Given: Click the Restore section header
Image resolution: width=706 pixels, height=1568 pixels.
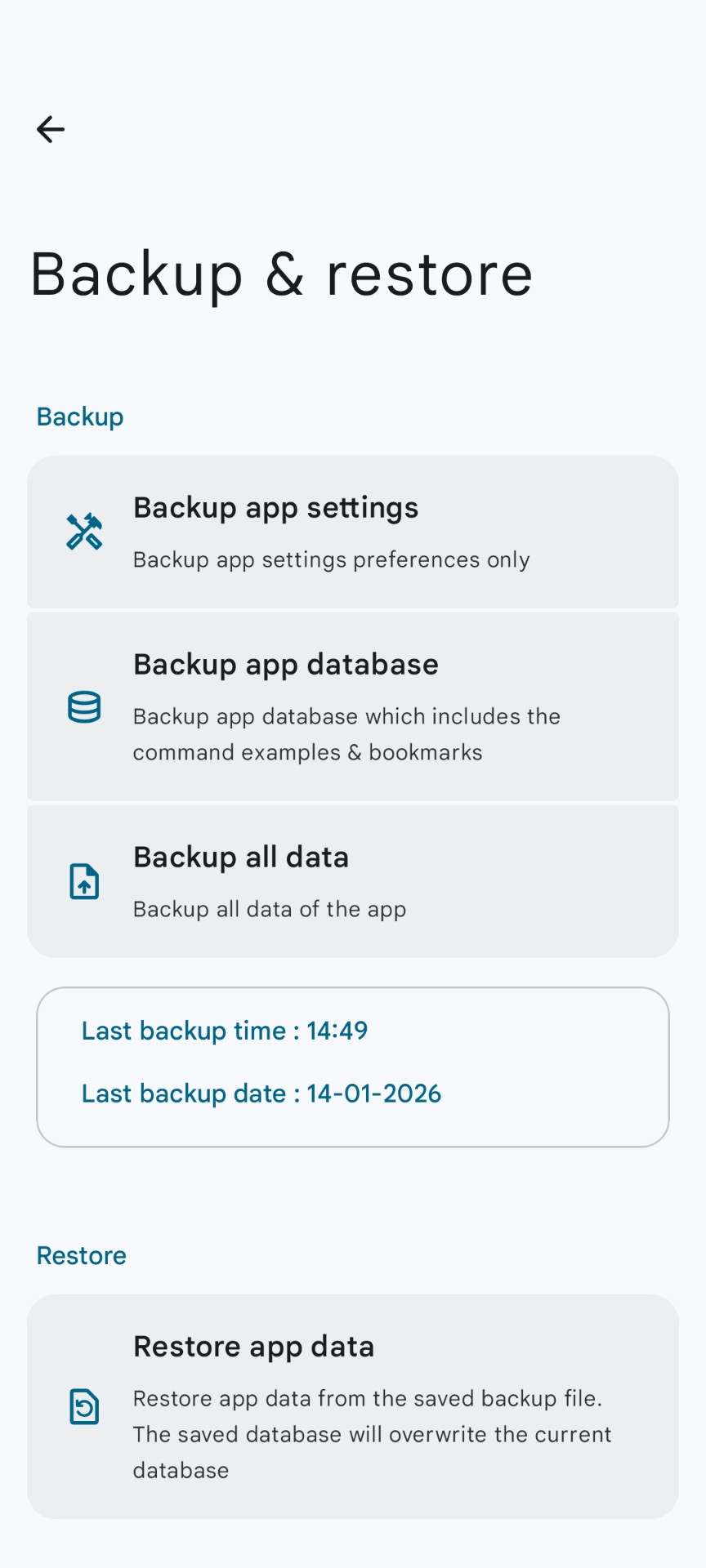Looking at the screenshot, I should 80,1255.
